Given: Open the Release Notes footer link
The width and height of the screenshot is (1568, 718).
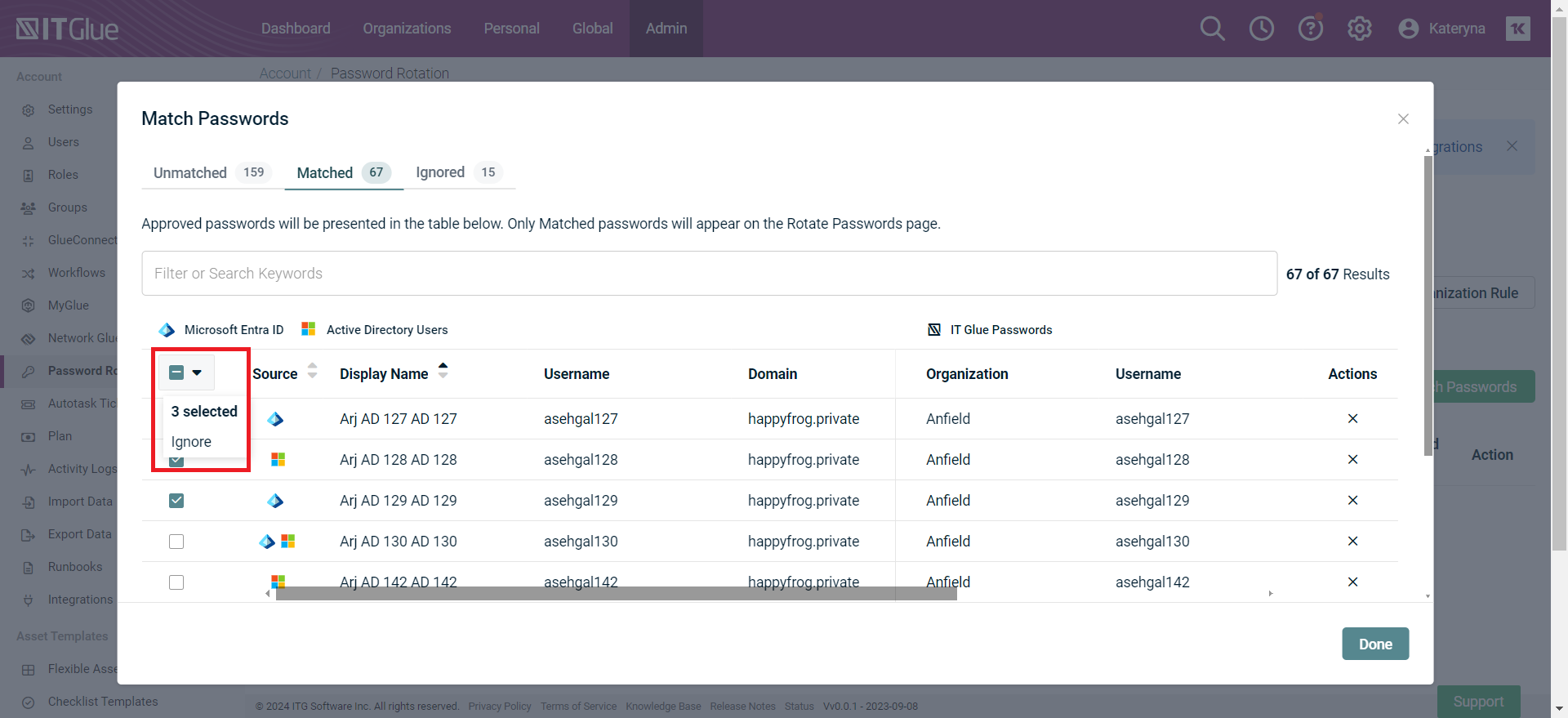Looking at the screenshot, I should tap(742, 707).
